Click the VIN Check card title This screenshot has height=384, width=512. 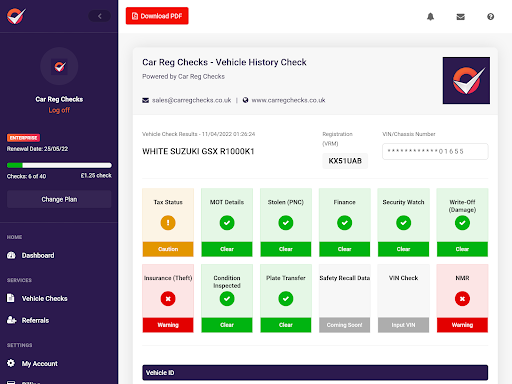pos(403,278)
